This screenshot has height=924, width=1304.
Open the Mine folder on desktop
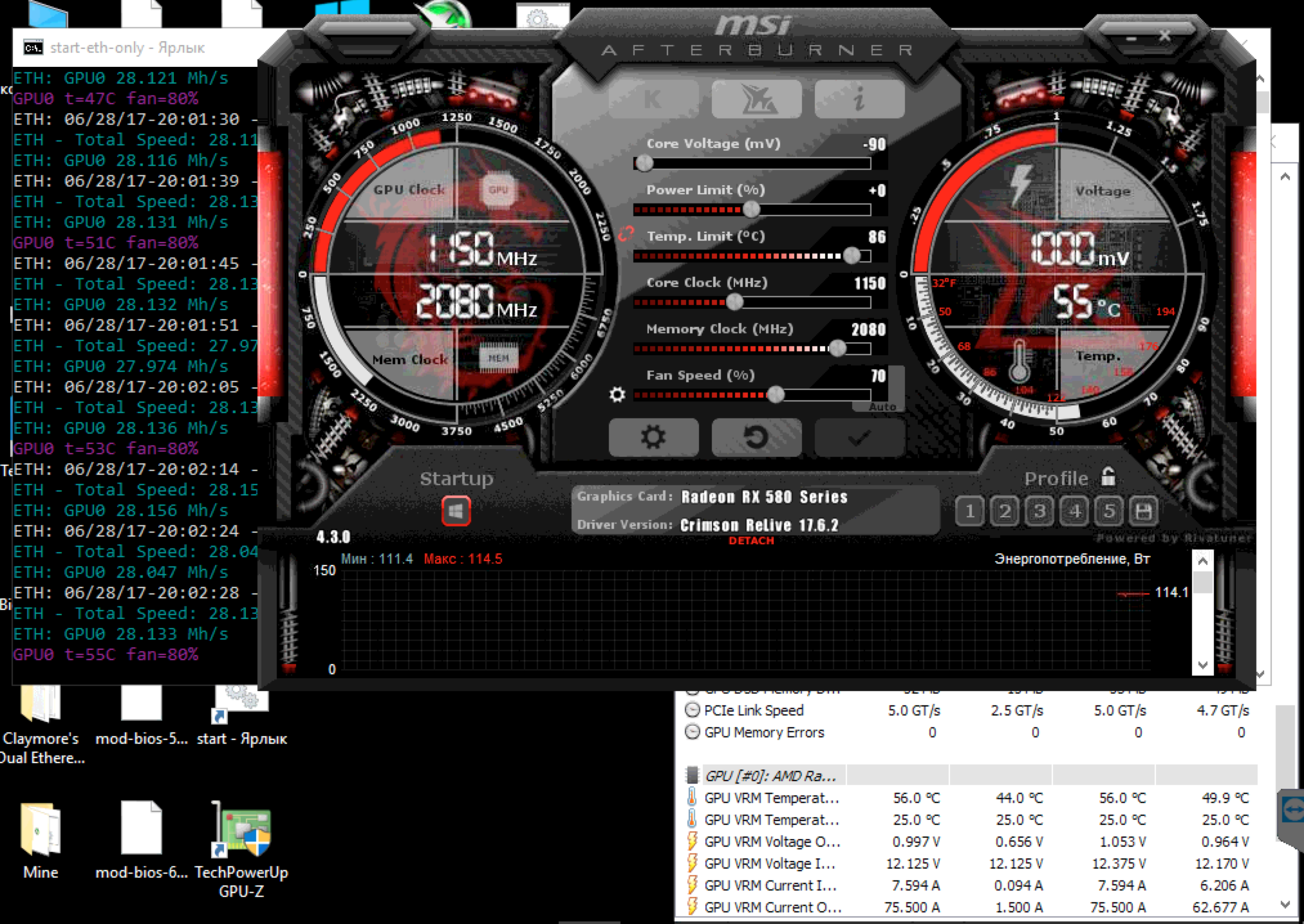41,840
